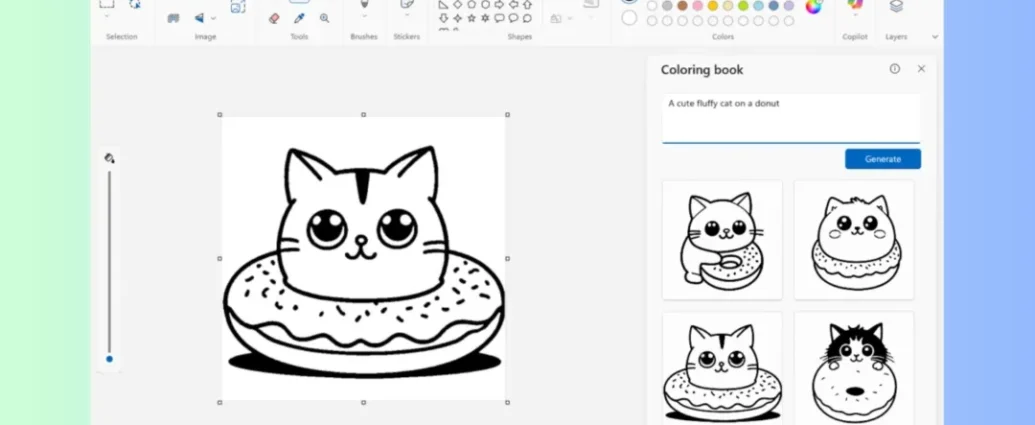Click the Shape fill icon
The height and width of the screenshot is (425, 1035).
pos(556,18)
